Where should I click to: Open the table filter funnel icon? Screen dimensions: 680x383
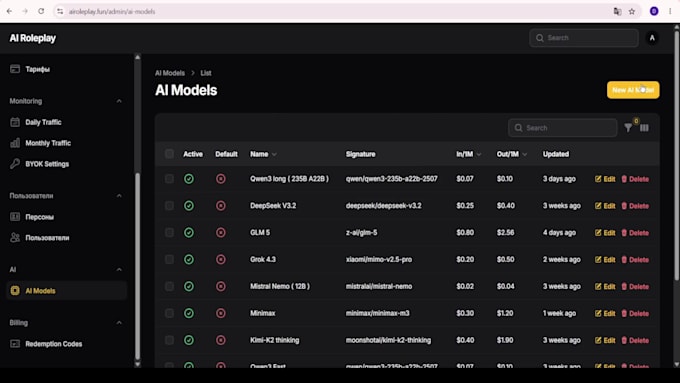[x=628, y=128]
